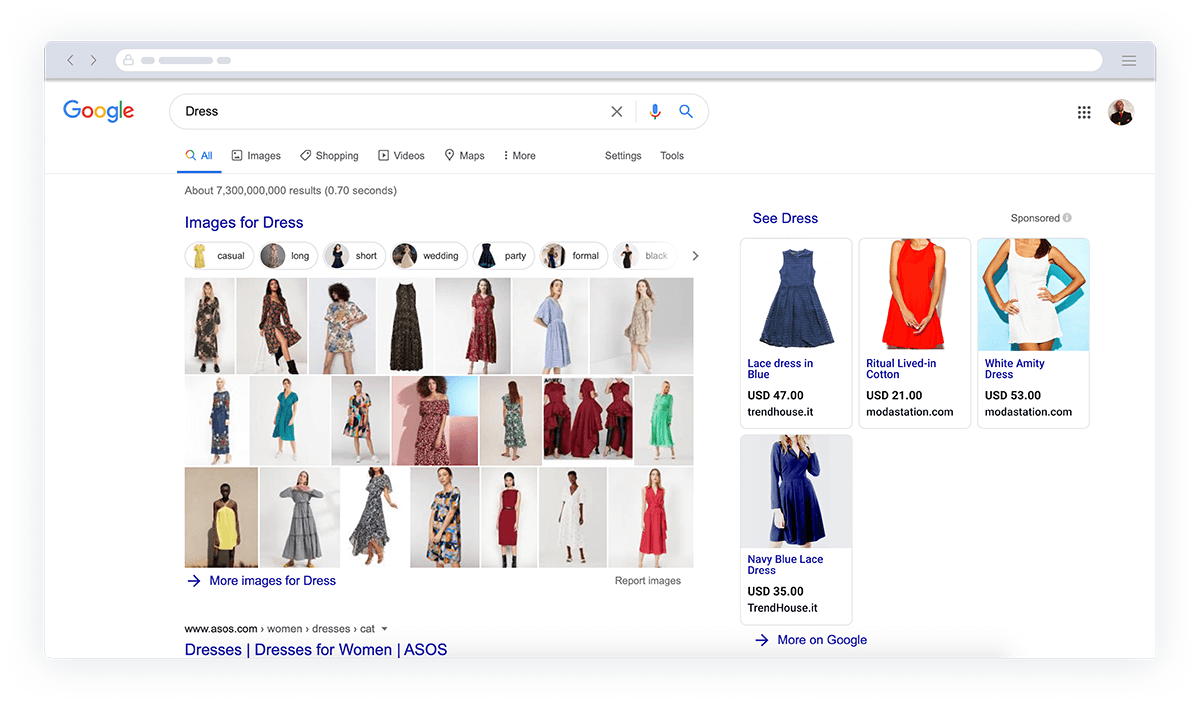The image size is (1200, 705).
Task: Expand the asos.com result dropdown arrow
Action: tap(384, 629)
